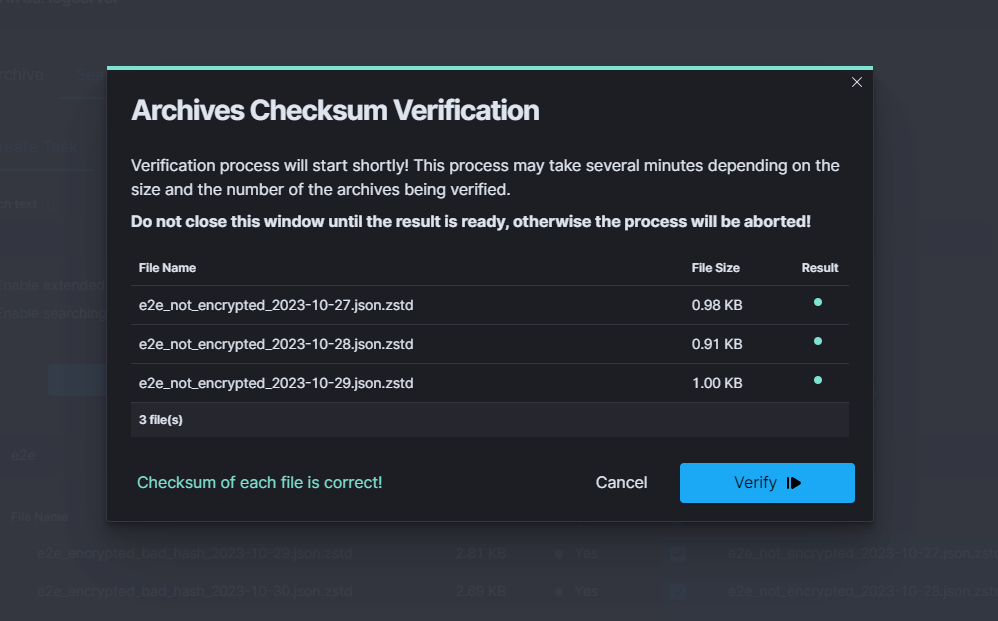Viewport: 998px width, 621px height.
Task: Click the File Name column header
Action: pos(167,268)
